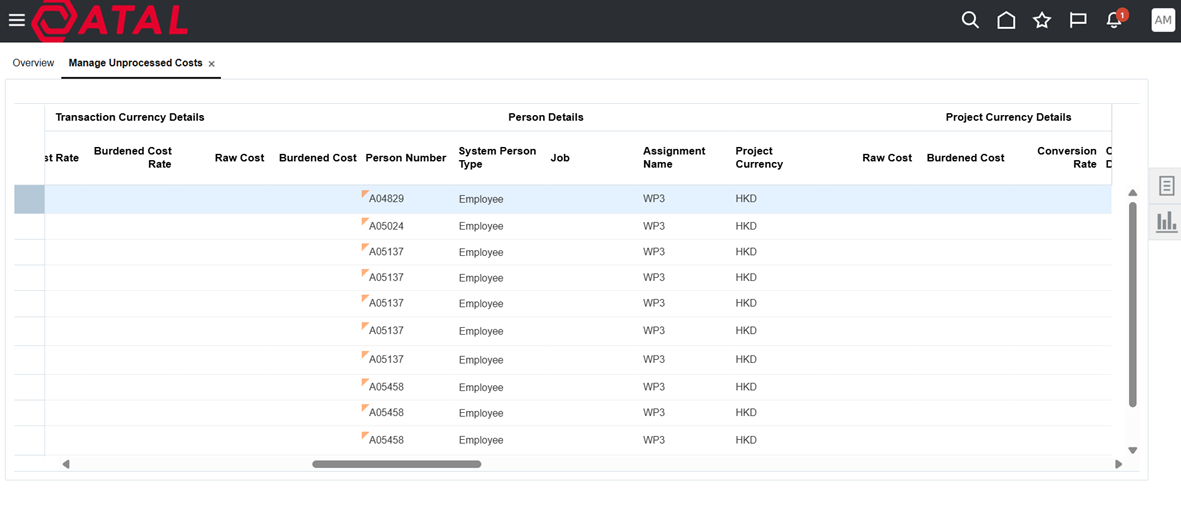Click vertical scrollbar up arrow
Image resolution: width=1181 pixels, height=528 pixels.
click(x=1132, y=193)
